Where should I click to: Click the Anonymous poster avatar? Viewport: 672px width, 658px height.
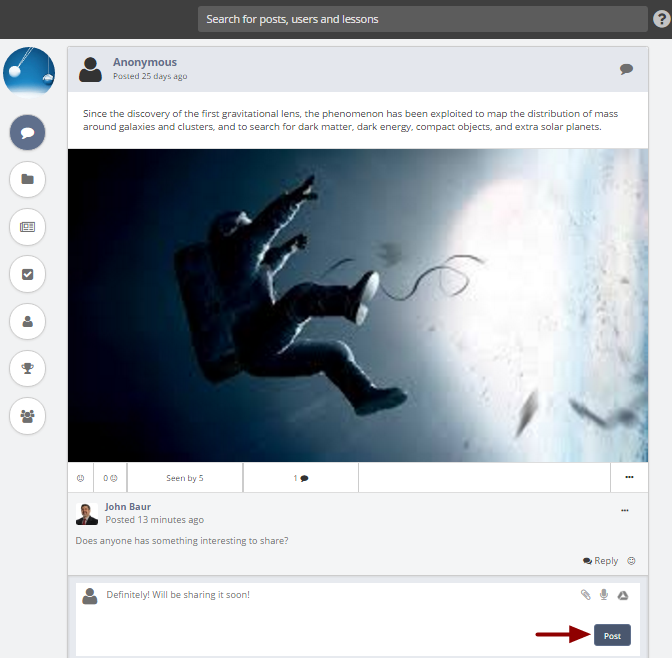pos(90,69)
